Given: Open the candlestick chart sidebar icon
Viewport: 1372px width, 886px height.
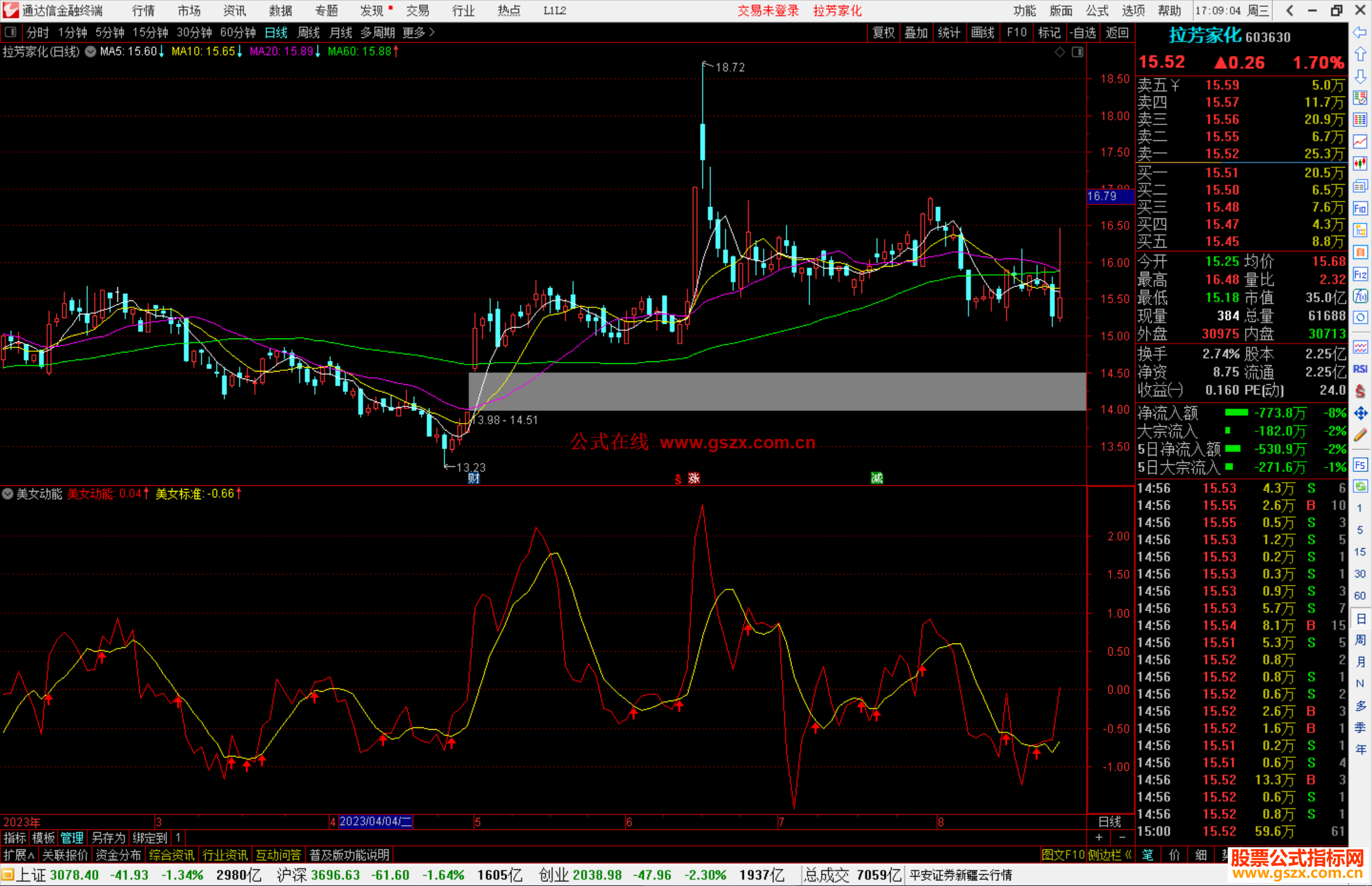Looking at the screenshot, I should 1360,164.
